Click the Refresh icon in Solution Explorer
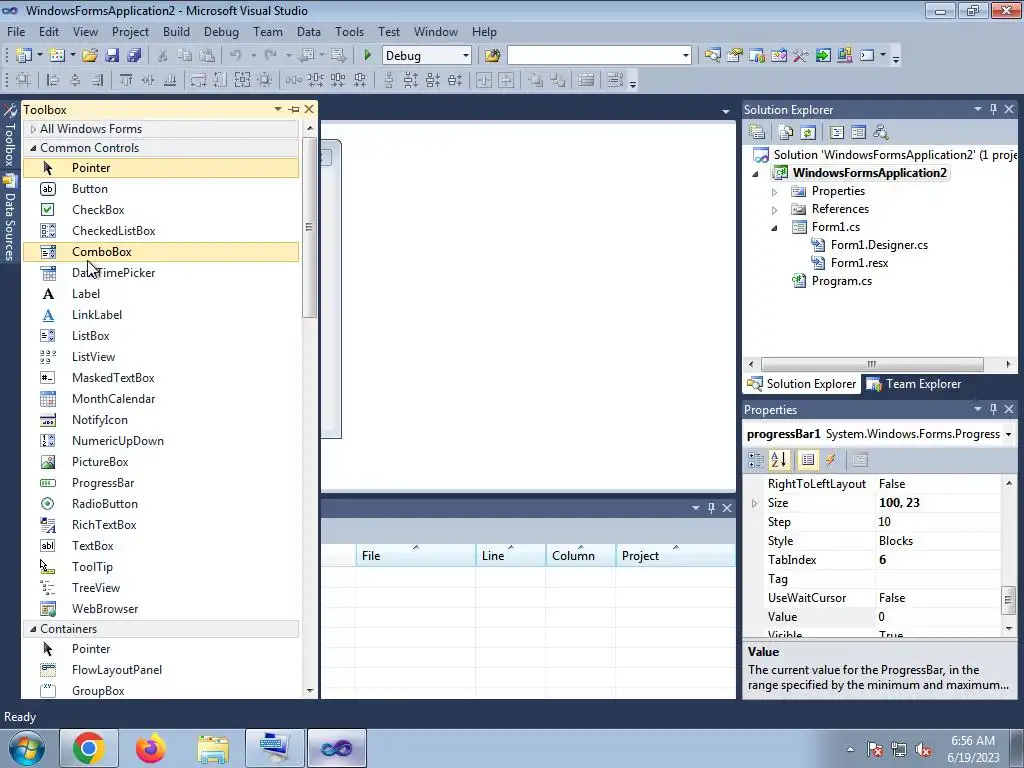Screen dimensions: 1024x768 808,133
